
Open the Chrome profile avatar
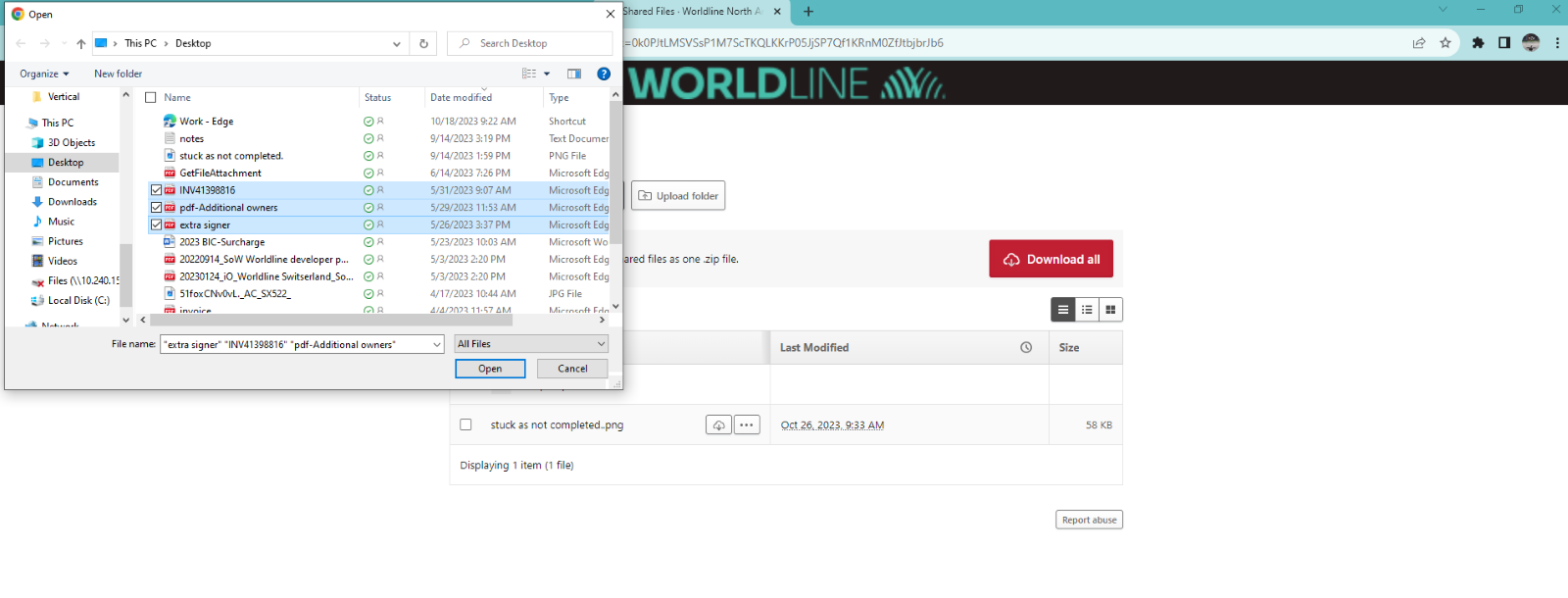[x=1531, y=42]
